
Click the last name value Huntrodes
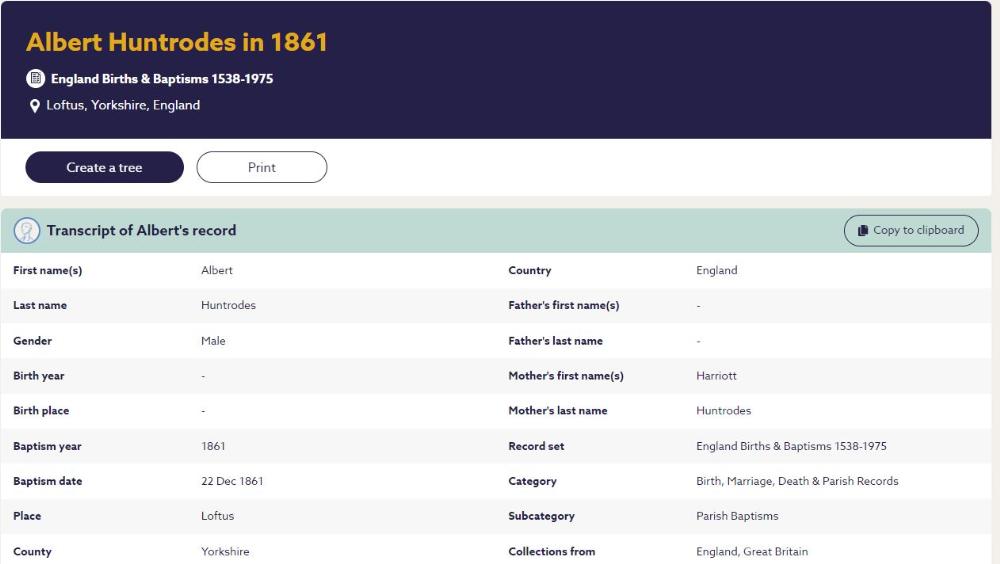[x=228, y=306]
